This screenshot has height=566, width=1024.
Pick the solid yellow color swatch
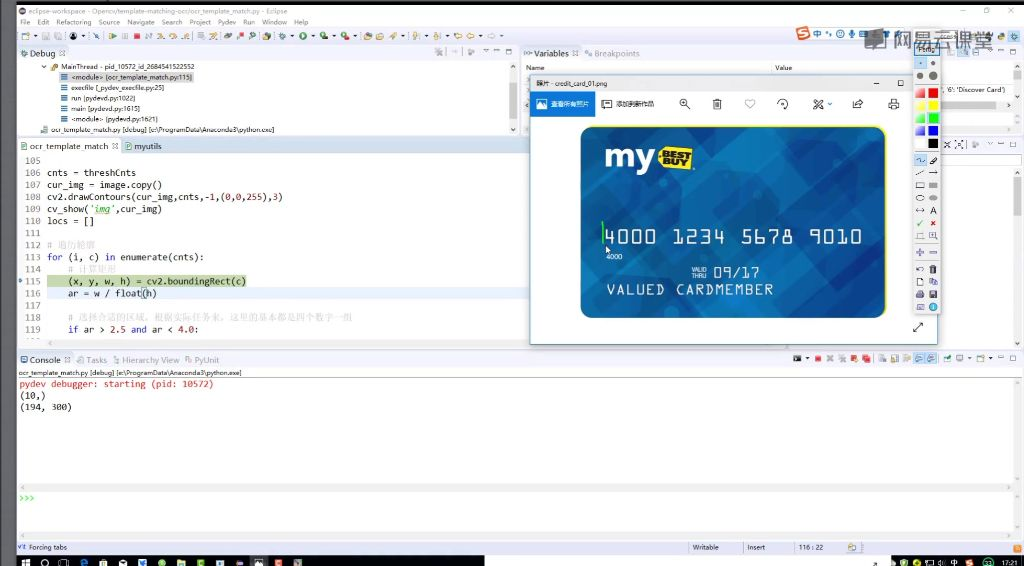pos(933,106)
